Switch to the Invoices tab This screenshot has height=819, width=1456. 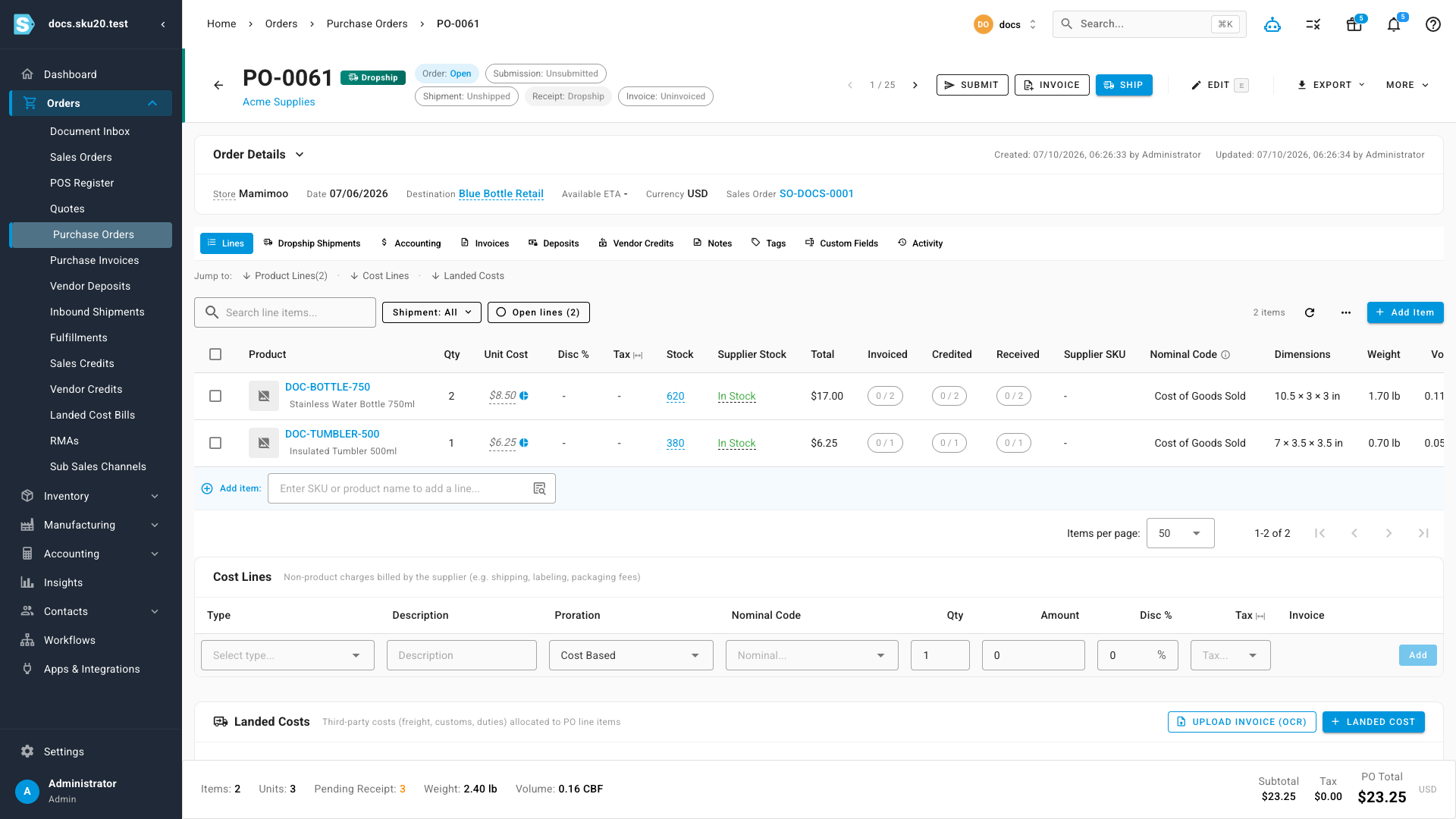tap(485, 243)
